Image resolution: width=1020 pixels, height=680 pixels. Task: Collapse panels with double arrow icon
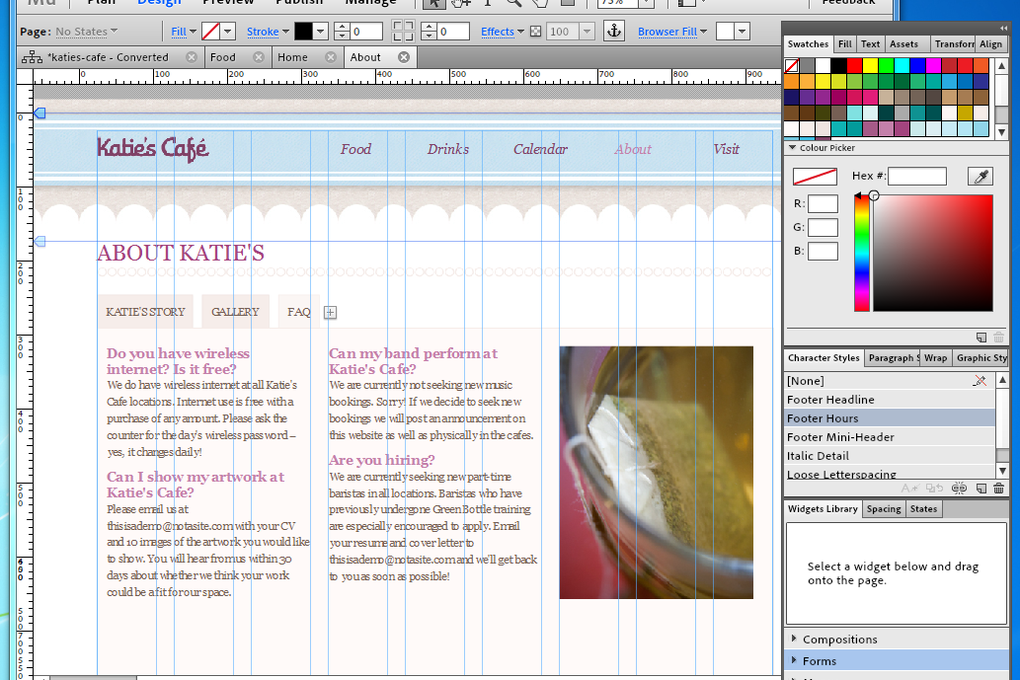(1004, 28)
